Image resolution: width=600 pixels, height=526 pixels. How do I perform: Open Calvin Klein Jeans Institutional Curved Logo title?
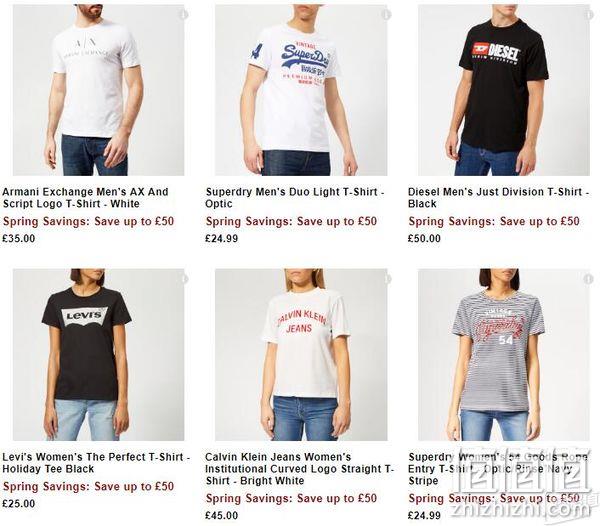(x=299, y=469)
